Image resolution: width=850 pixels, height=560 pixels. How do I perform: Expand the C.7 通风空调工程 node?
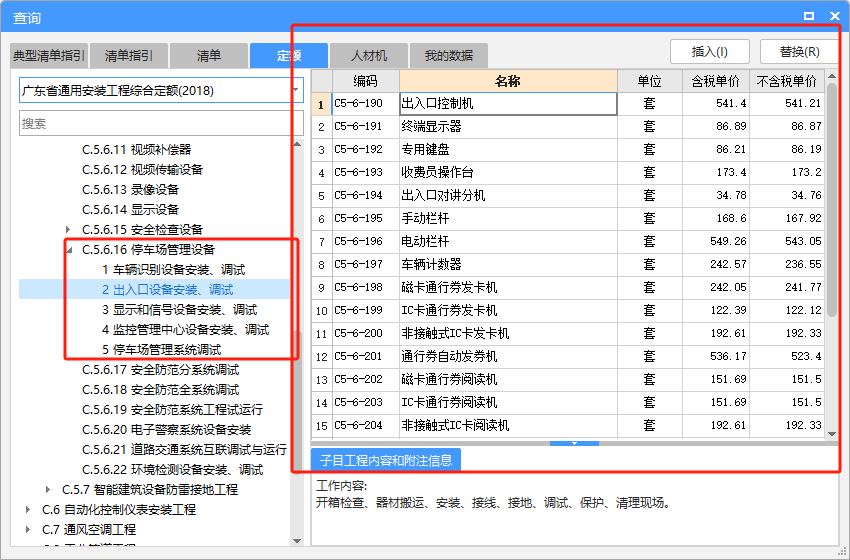tap(28, 530)
